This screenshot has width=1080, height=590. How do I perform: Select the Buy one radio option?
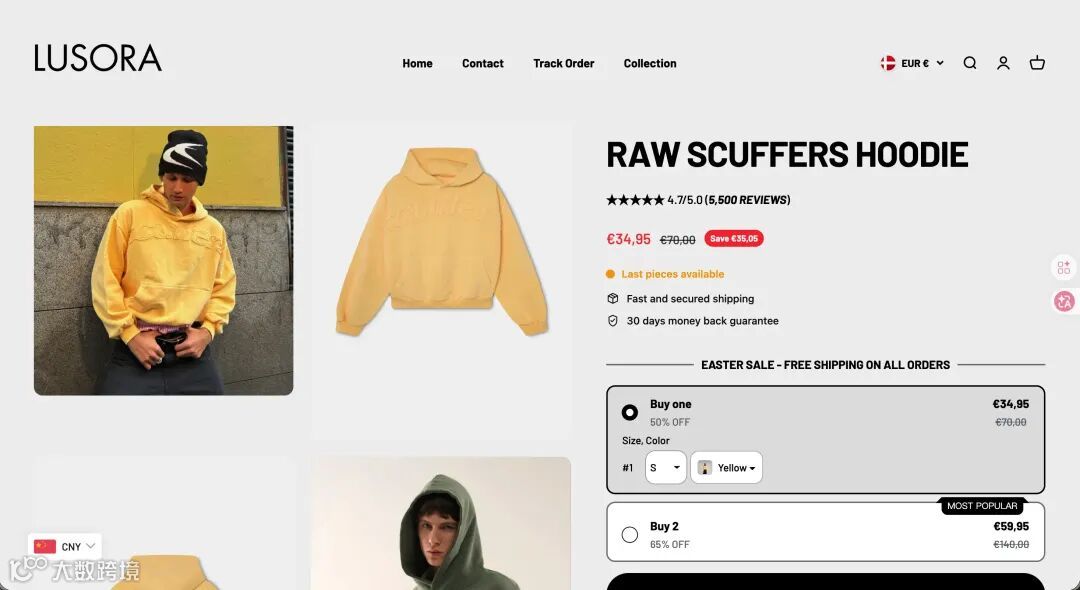pos(630,412)
